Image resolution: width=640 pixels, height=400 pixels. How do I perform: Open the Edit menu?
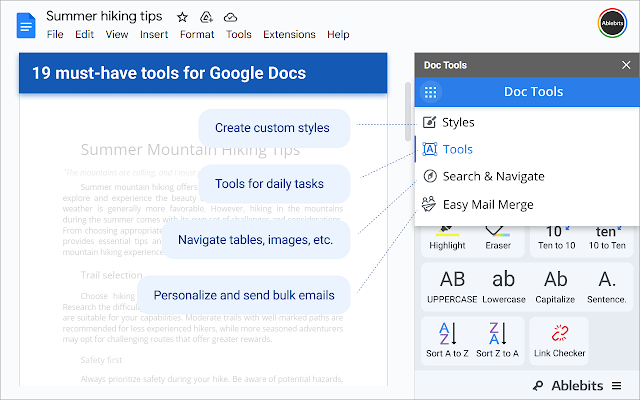point(84,34)
